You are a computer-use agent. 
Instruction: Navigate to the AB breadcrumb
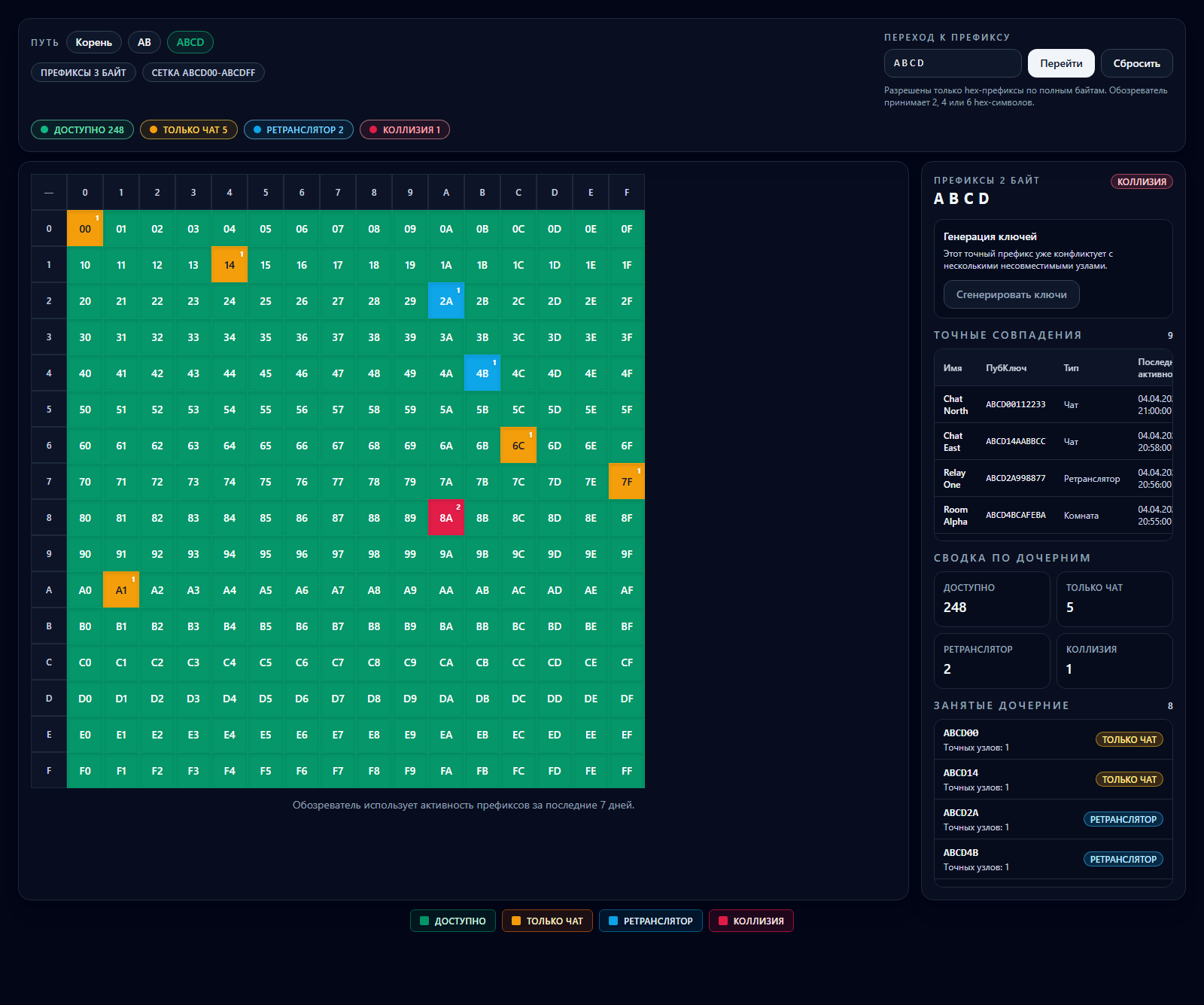click(144, 42)
